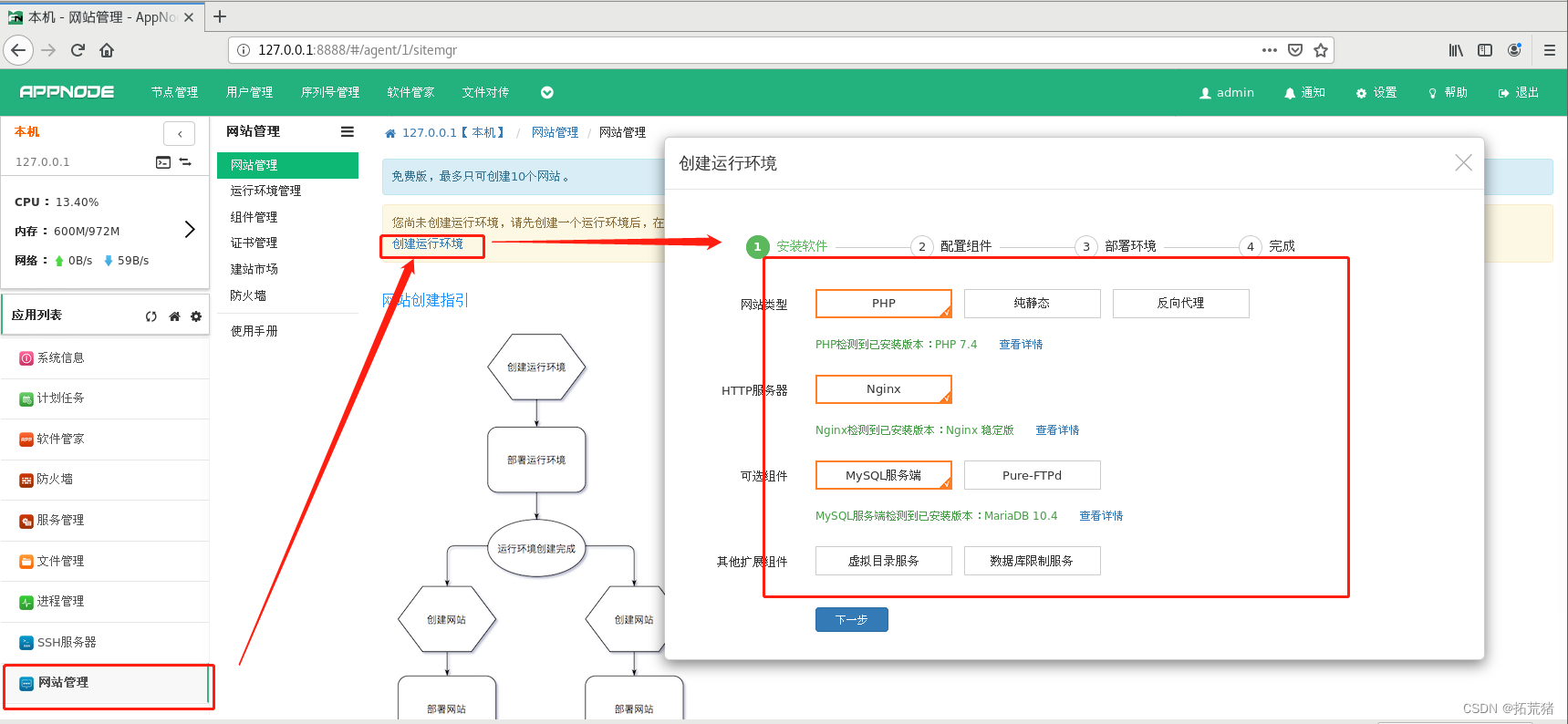This screenshot has width=1568, height=724.
Task: Open the Pocket save icon in address bar
Action: tap(1295, 50)
